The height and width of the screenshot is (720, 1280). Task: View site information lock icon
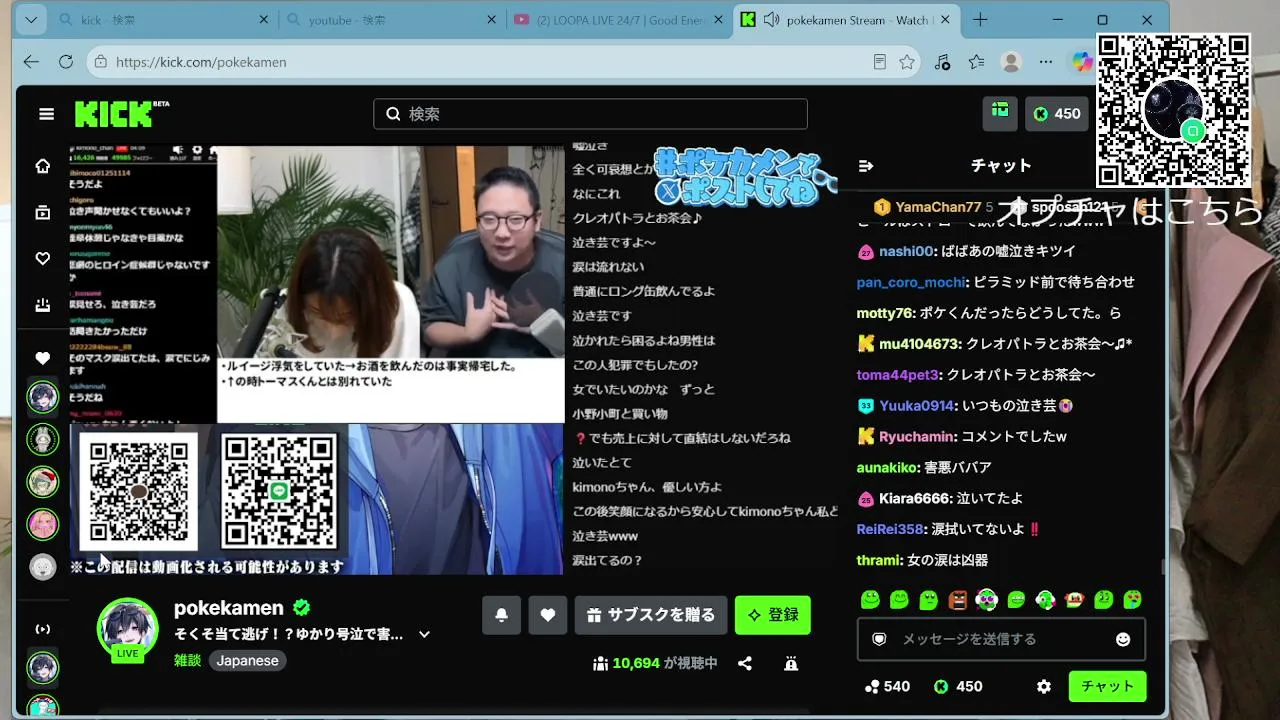point(99,62)
